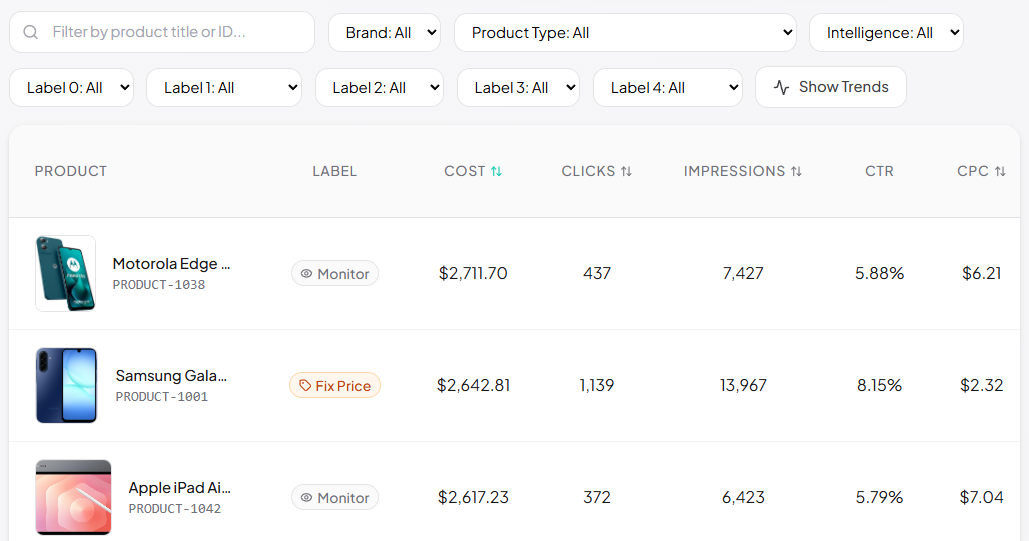Click the $2.32 CPC value
The image size is (1029, 541).
click(982, 385)
